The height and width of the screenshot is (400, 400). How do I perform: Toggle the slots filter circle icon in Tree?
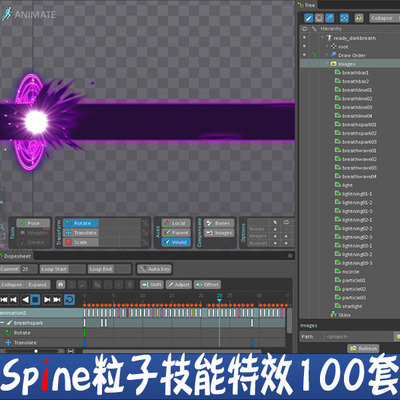[319, 18]
